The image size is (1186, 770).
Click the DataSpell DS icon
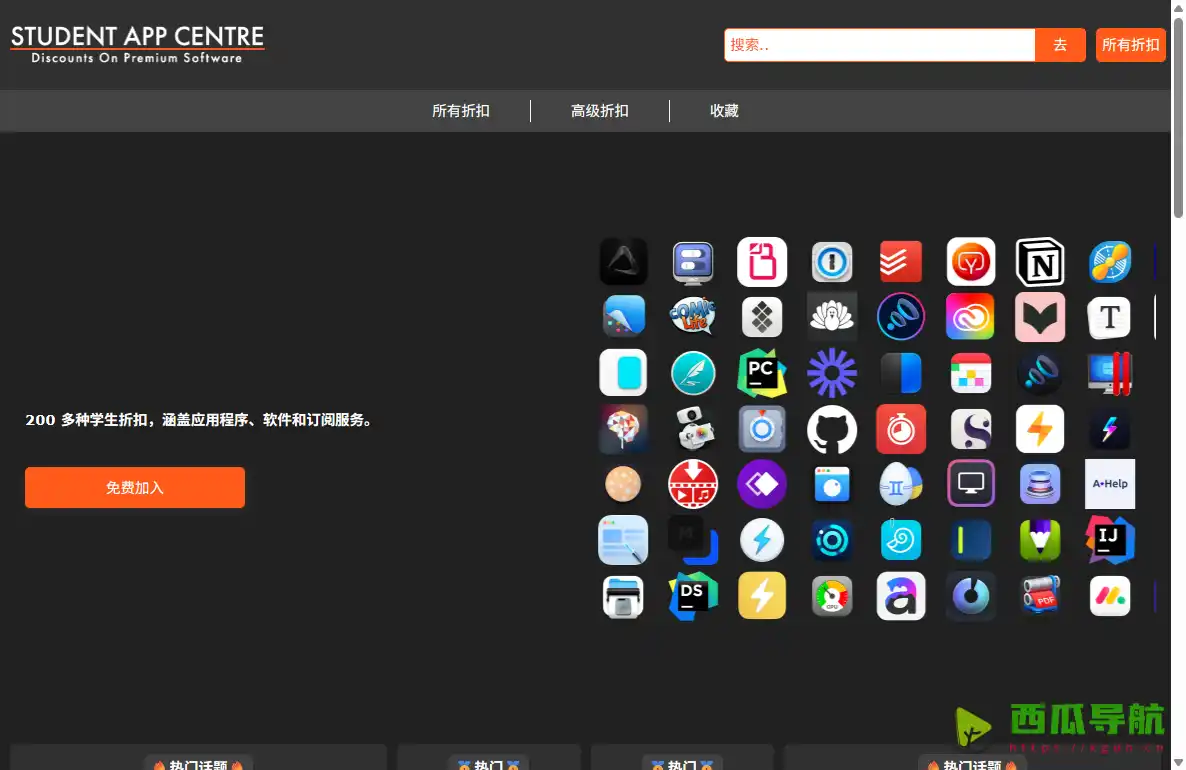coord(693,596)
